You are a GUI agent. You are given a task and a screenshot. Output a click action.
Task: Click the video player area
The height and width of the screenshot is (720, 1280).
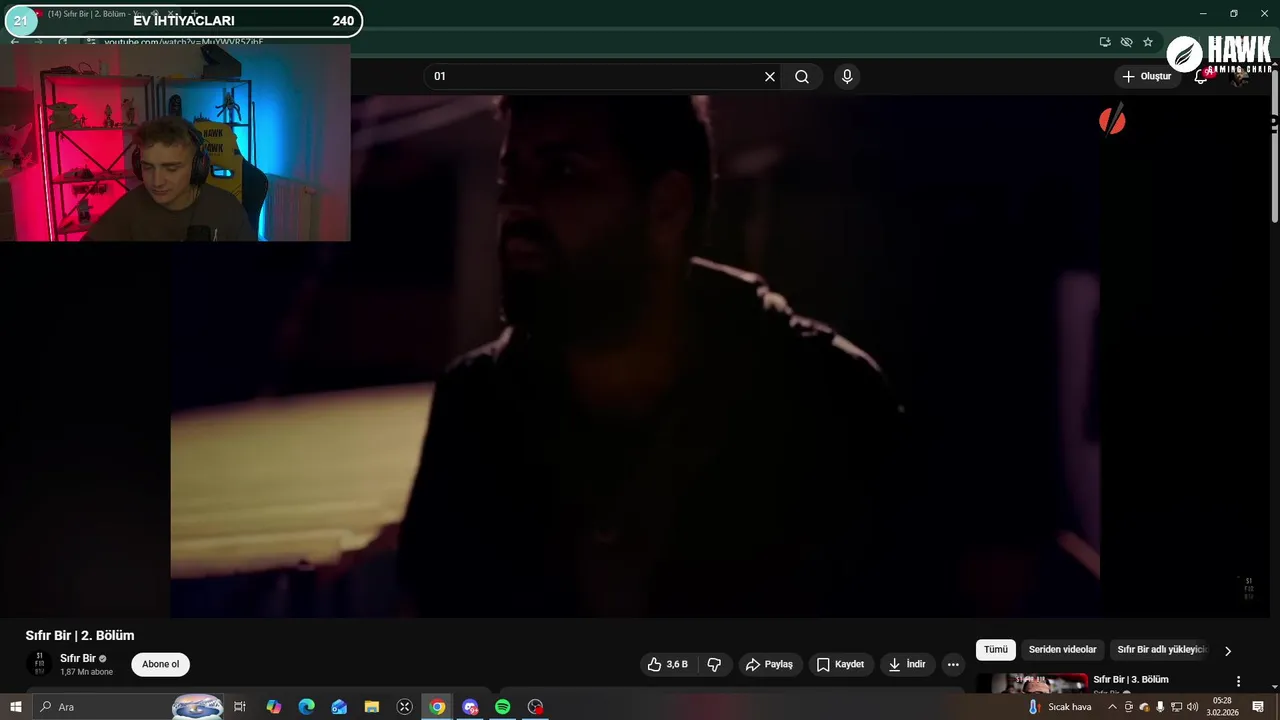635,355
